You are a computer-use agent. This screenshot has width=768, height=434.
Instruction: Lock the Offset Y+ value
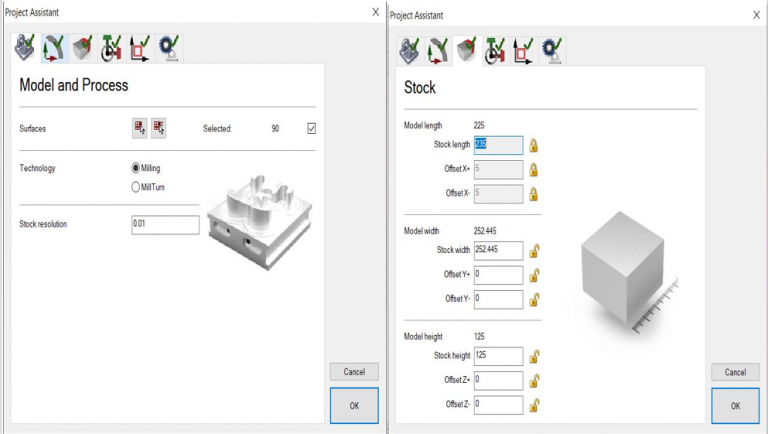click(x=534, y=275)
